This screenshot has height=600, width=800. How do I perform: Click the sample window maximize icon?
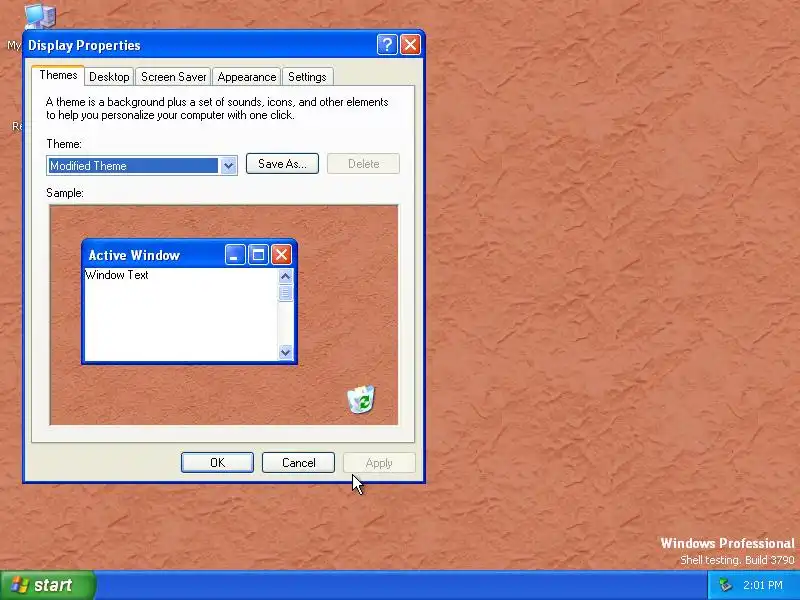(x=258, y=255)
